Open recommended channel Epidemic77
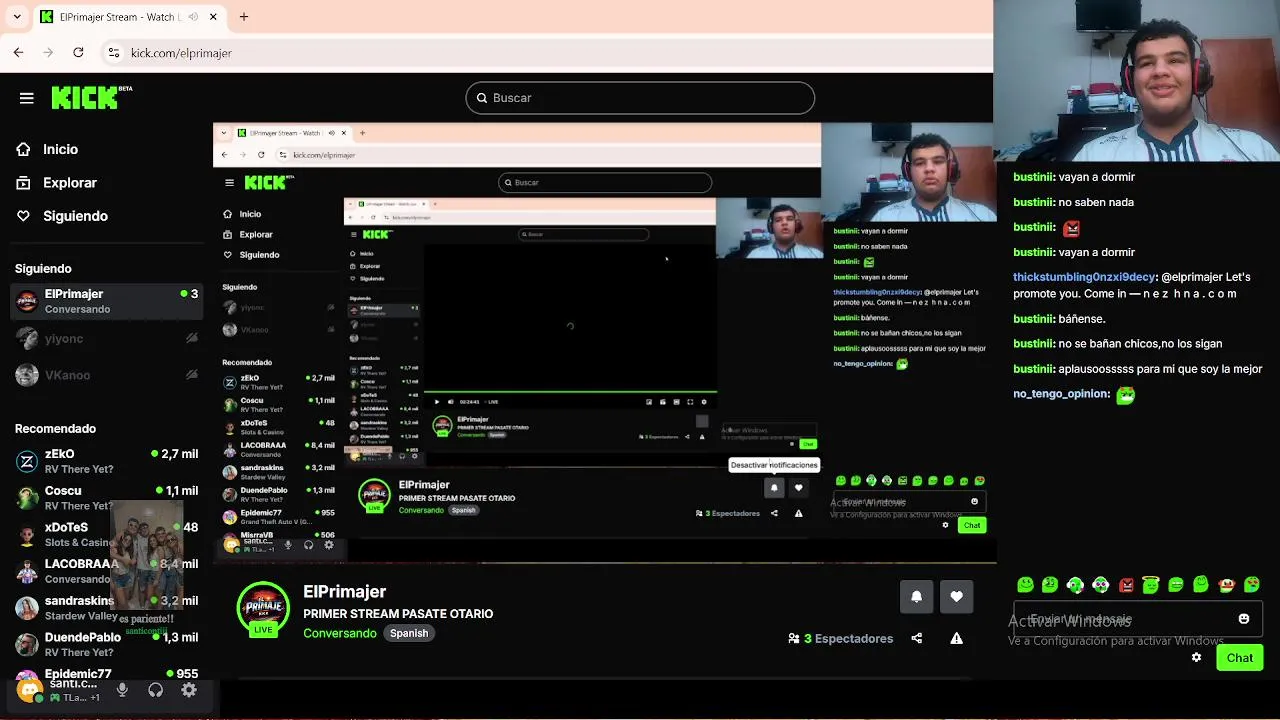This screenshot has height=720, width=1280. pos(107,675)
